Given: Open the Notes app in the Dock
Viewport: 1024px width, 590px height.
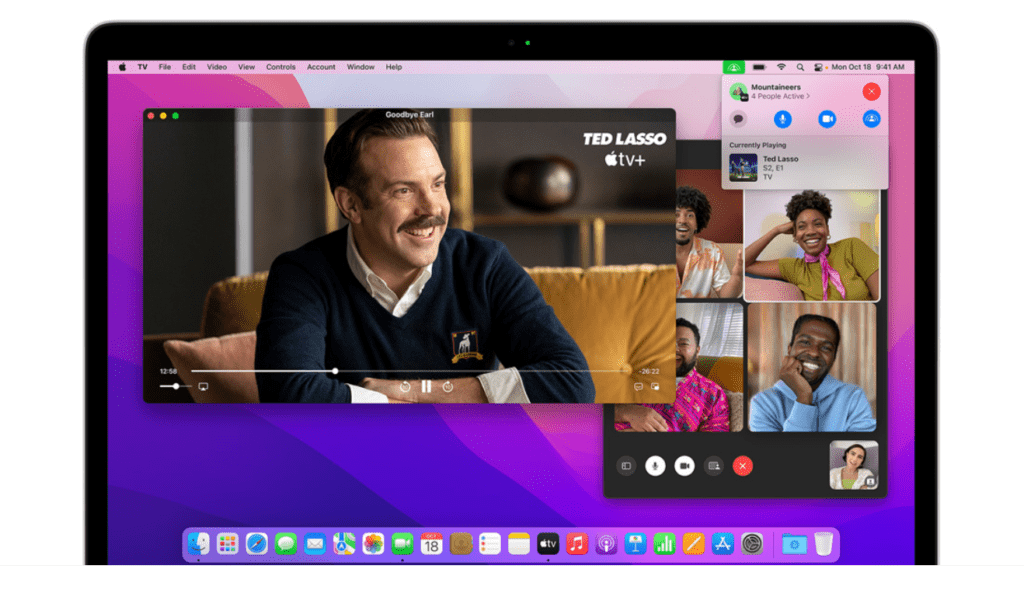Looking at the screenshot, I should 519,544.
